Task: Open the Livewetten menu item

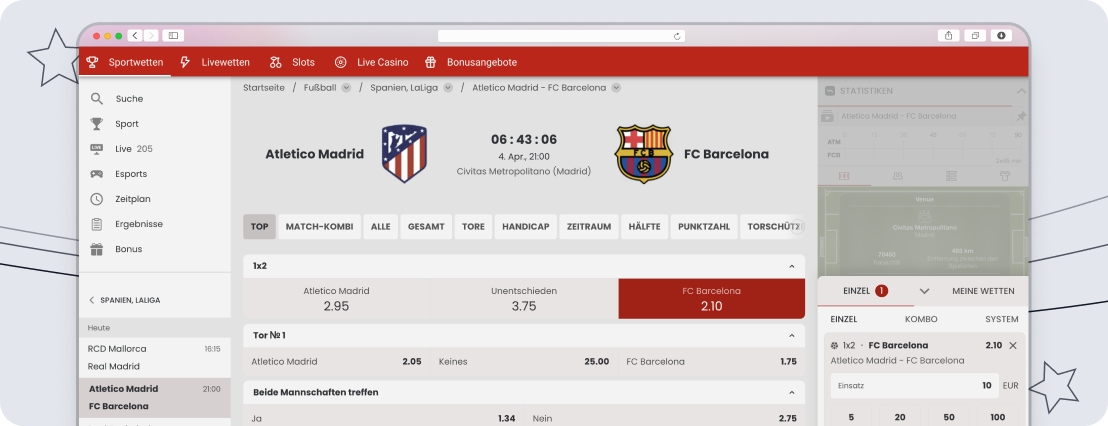Action: 215,62
